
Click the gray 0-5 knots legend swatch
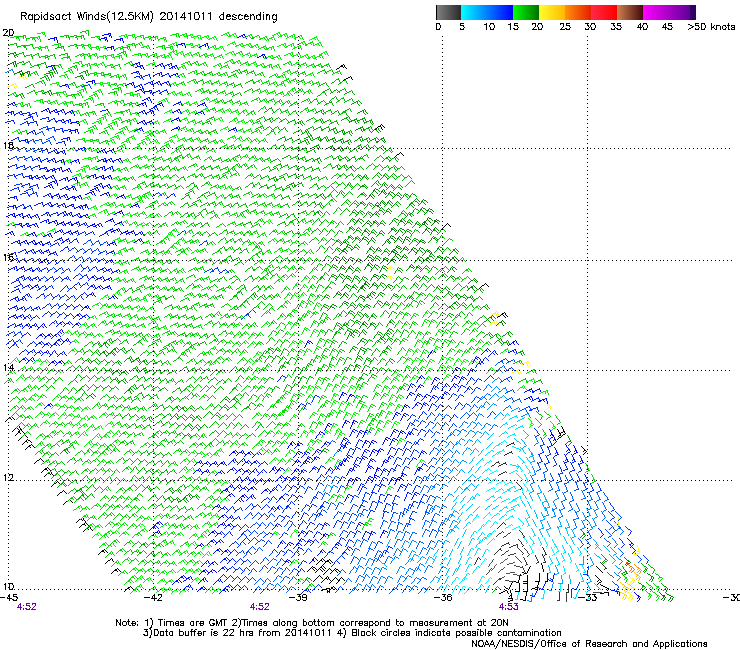click(448, 12)
